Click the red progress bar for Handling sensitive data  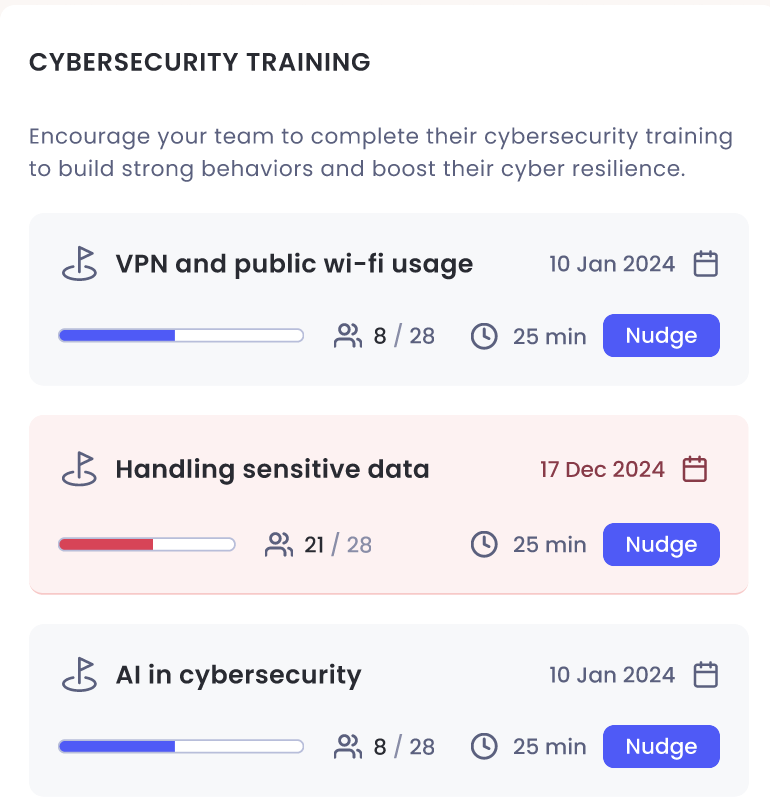coord(147,544)
